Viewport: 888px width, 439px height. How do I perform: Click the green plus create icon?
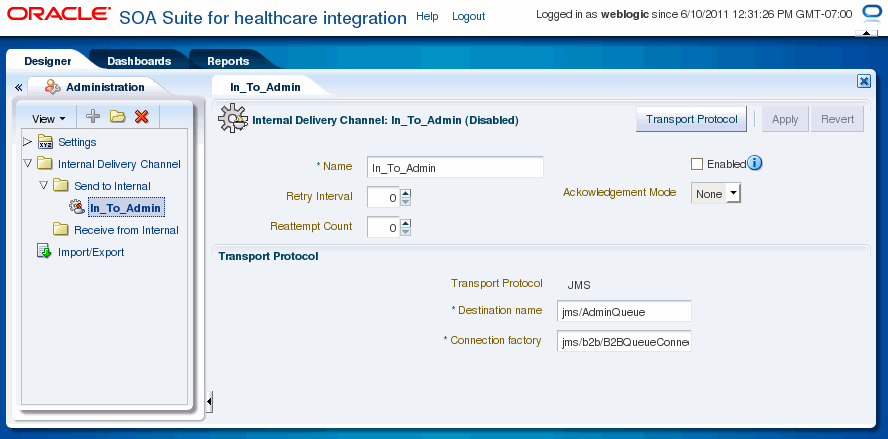93,117
